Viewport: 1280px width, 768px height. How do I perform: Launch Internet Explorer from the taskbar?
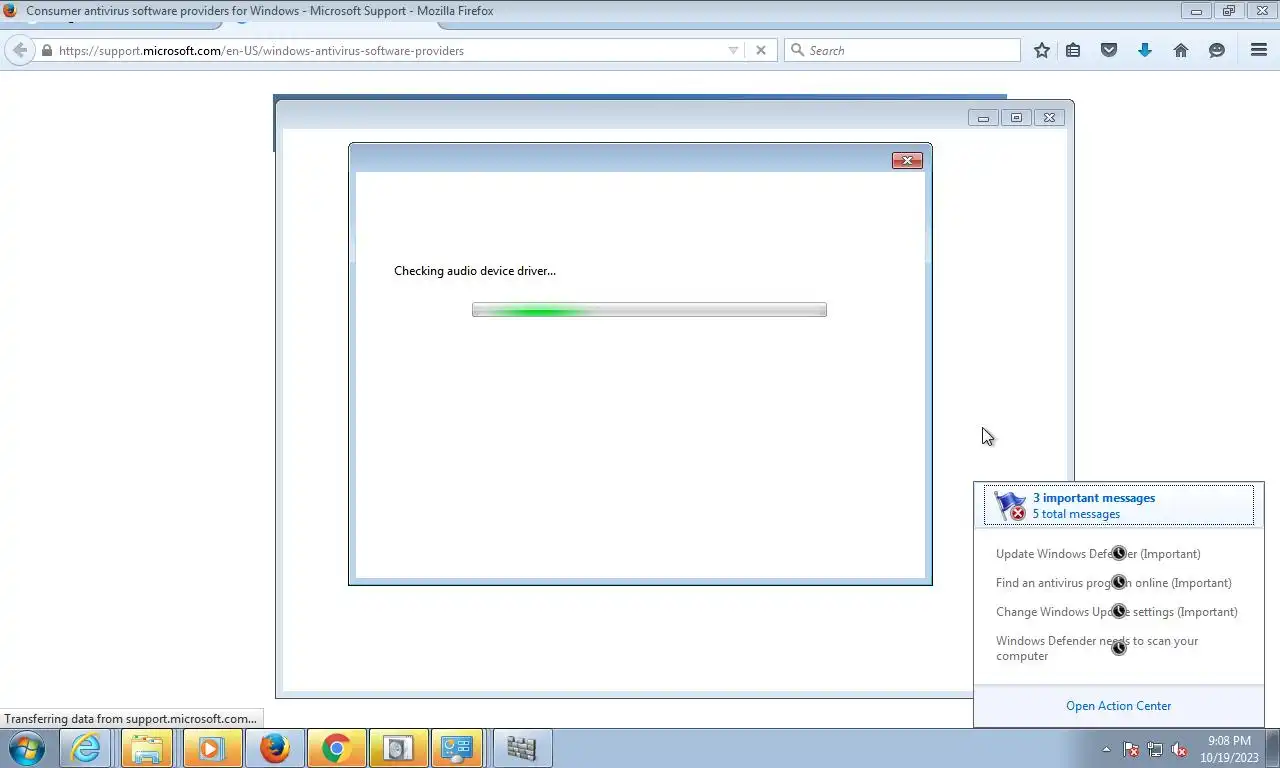coord(86,748)
